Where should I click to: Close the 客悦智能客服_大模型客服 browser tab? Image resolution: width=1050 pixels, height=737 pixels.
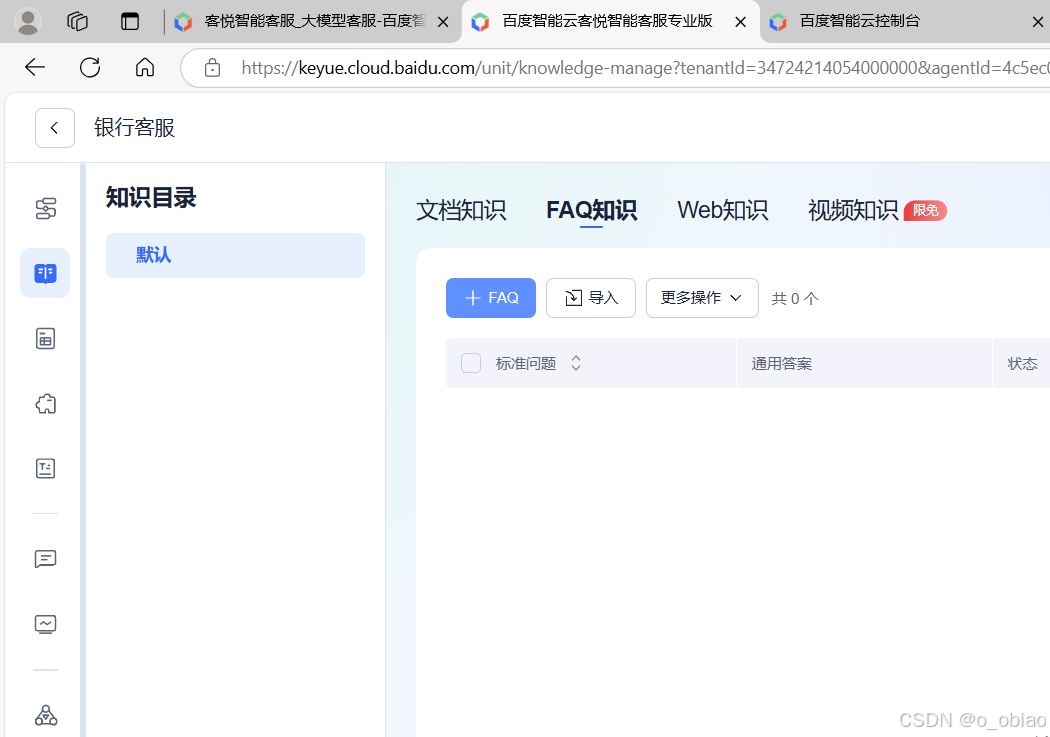pos(443,22)
